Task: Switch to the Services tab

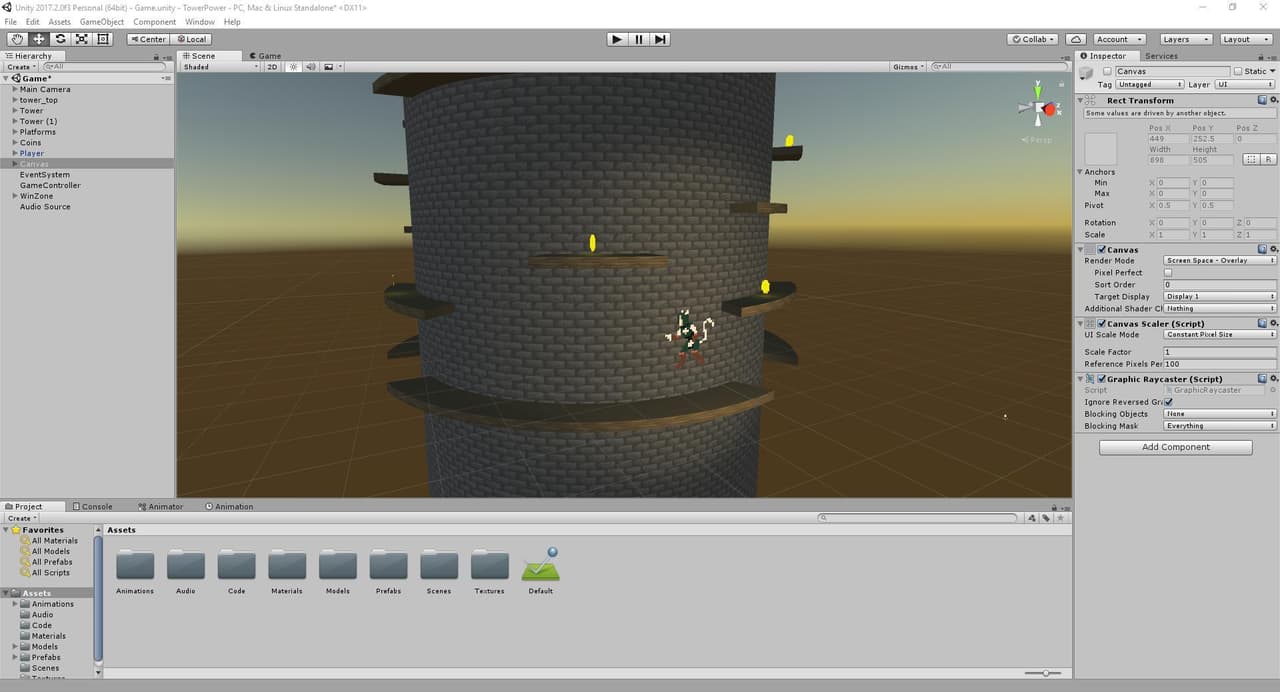Action: 1162,56
